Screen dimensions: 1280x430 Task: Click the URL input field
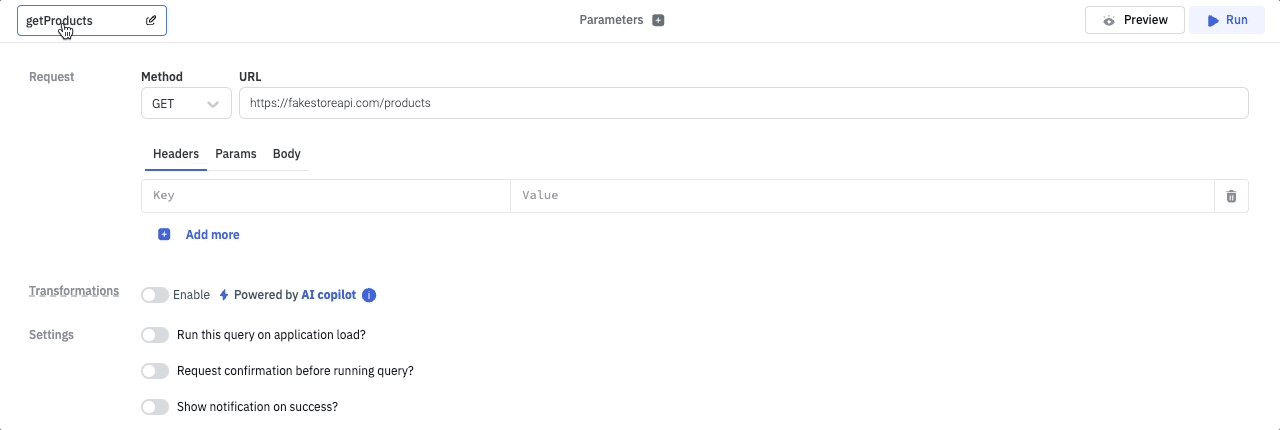click(x=743, y=103)
